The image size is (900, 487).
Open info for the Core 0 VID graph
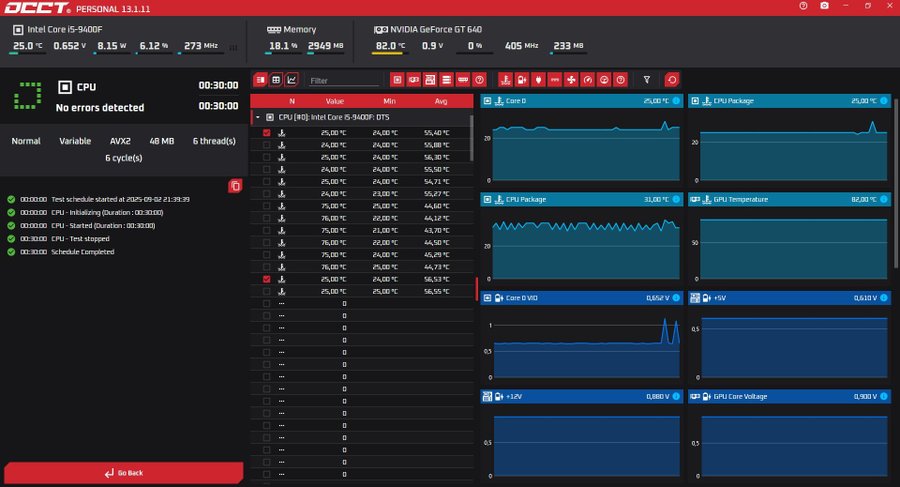click(x=676, y=298)
